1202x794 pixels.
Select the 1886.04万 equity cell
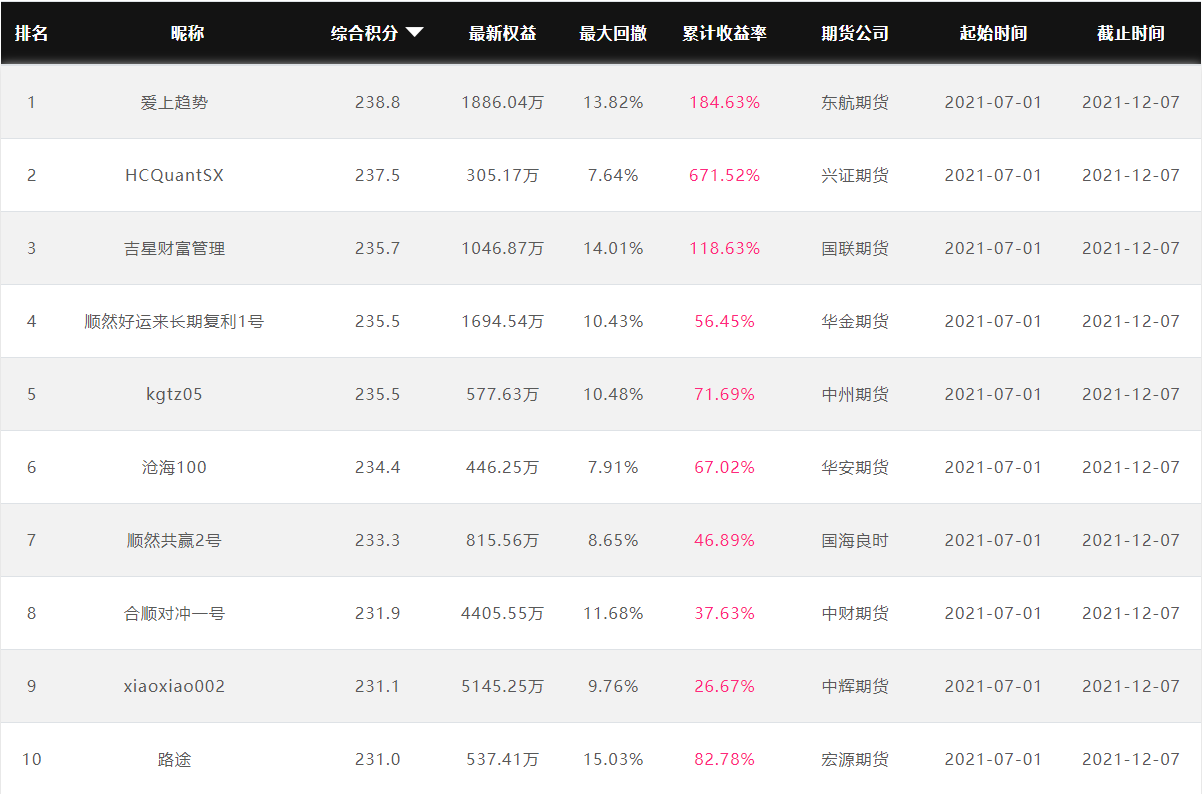(x=502, y=102)
